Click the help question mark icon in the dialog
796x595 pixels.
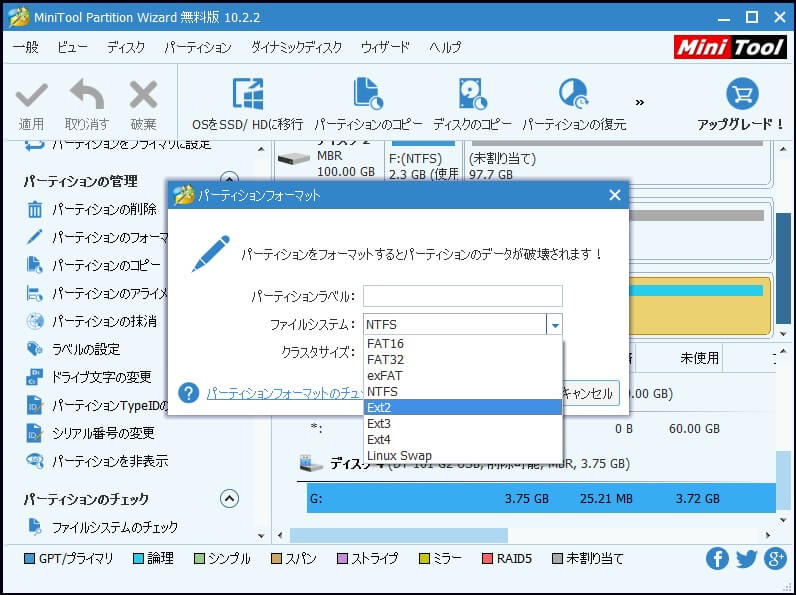pyautogui.click(x=188, y=393)
